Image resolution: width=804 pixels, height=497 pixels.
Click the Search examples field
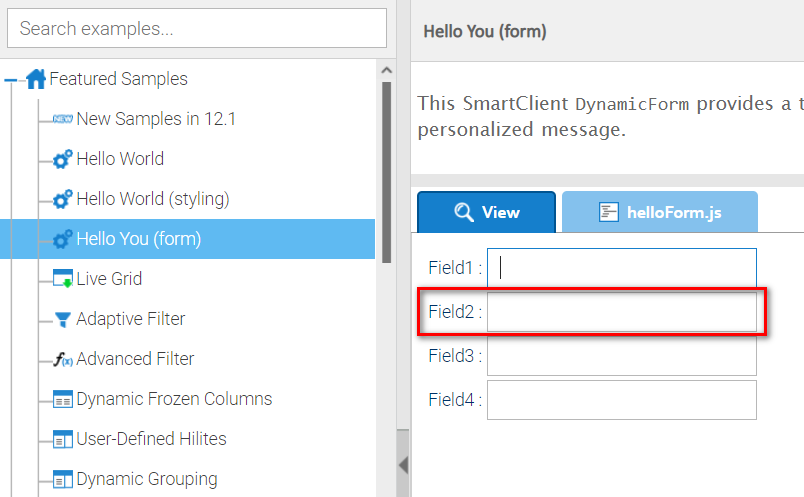[x=197, y=28]
